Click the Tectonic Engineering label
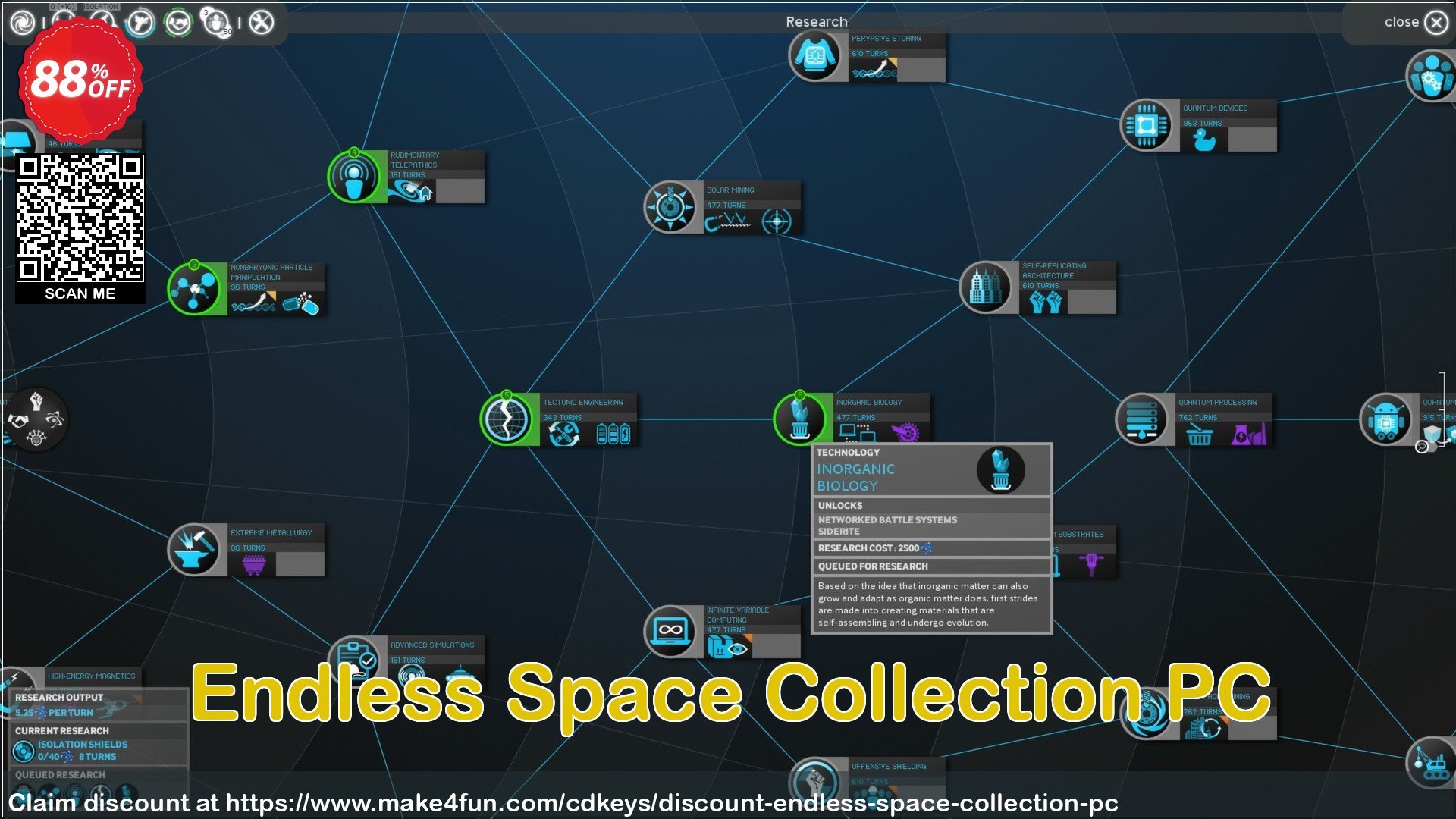The image size is (1456, 819). pyautogui.click(x=582, y=403)
